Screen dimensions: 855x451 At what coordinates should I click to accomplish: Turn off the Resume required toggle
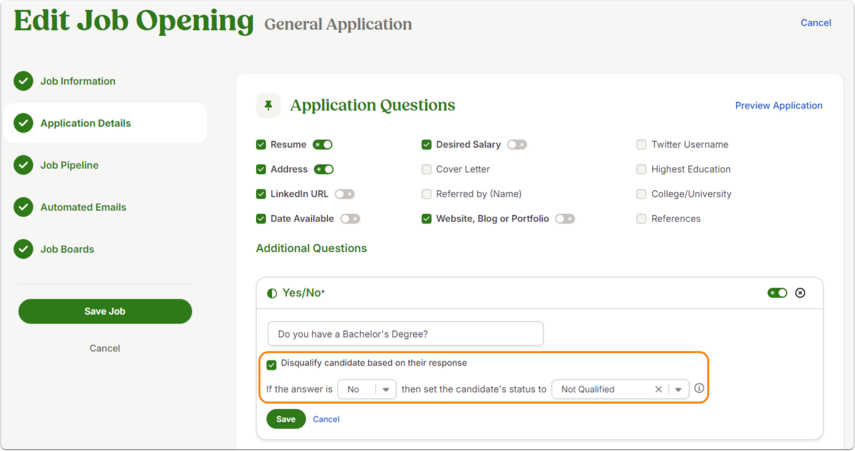click(x=322, y=145)
